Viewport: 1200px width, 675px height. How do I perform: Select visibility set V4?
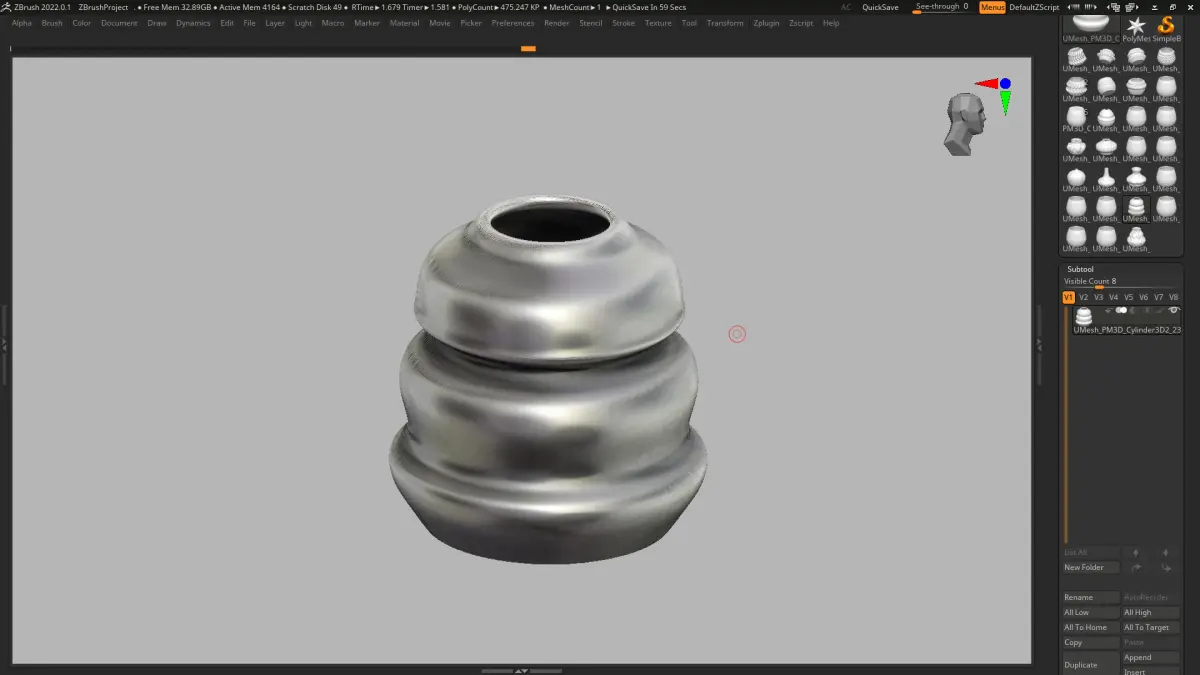pyautogui.click(x=1113, y=297)
